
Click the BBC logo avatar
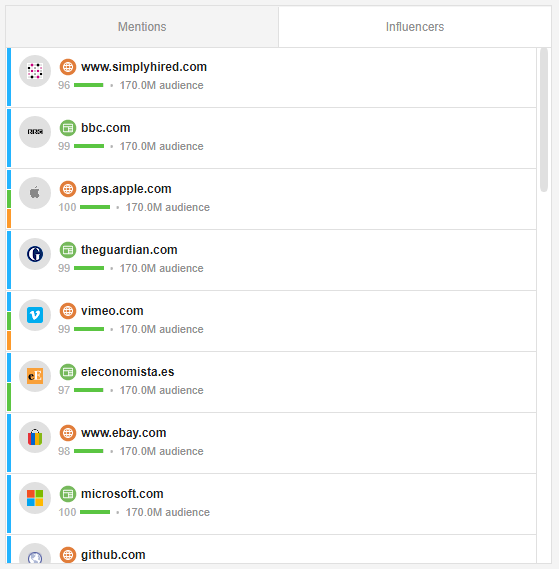(35, 132)
